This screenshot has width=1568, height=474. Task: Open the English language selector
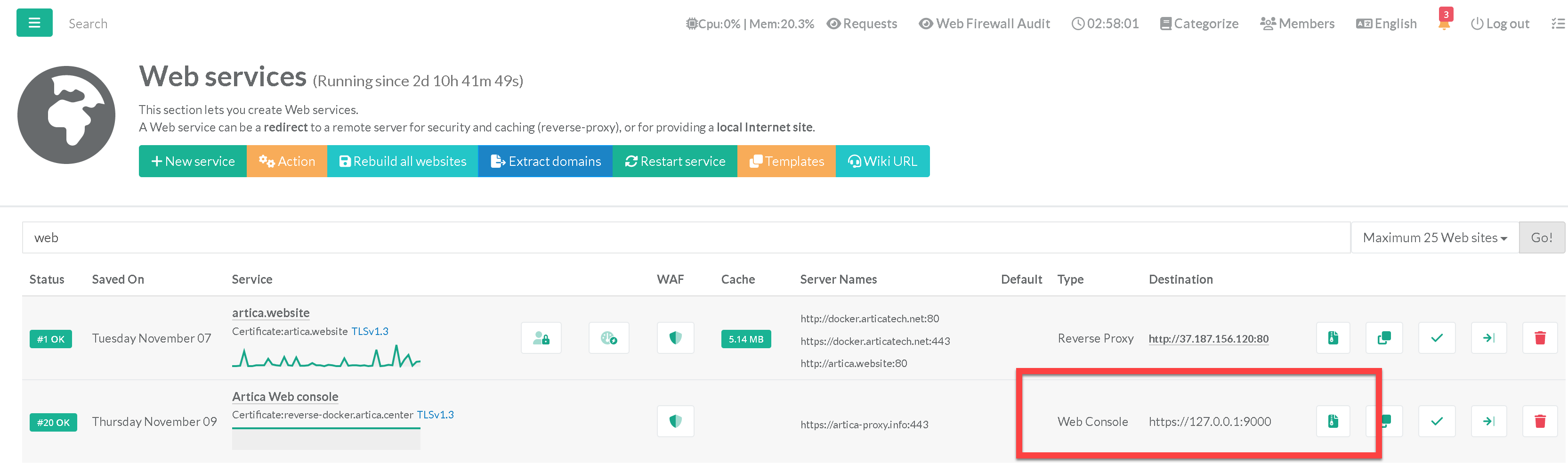1386,24
